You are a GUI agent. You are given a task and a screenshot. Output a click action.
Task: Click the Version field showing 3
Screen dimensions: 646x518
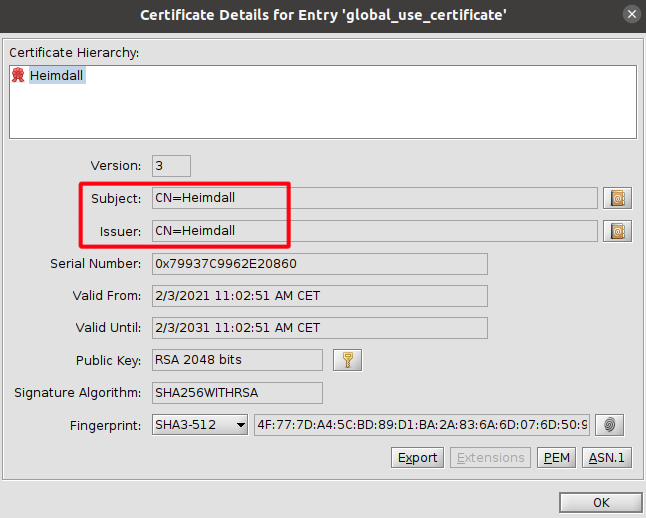coord(171,165)
